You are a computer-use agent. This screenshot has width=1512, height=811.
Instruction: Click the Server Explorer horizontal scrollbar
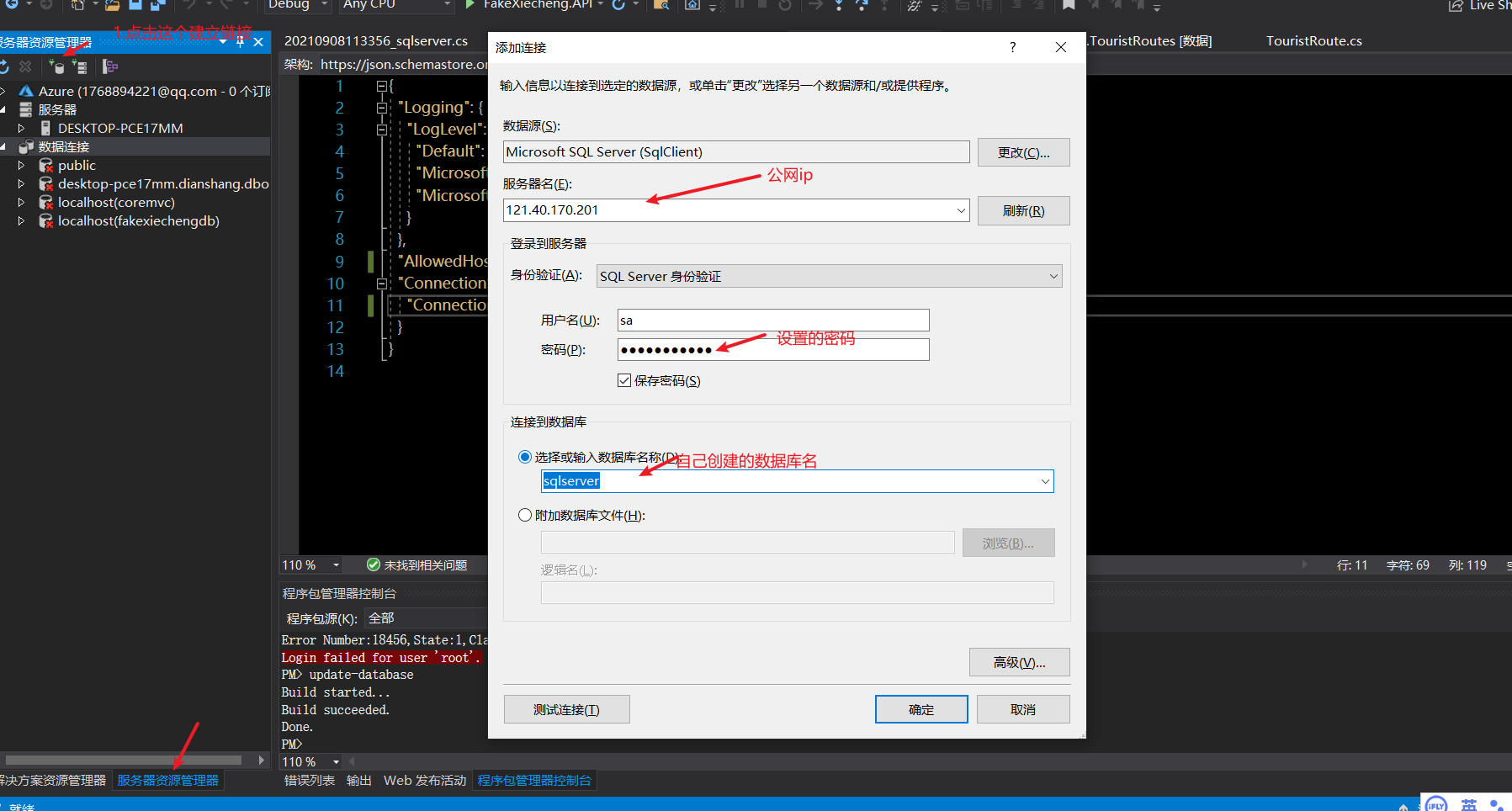123,760
